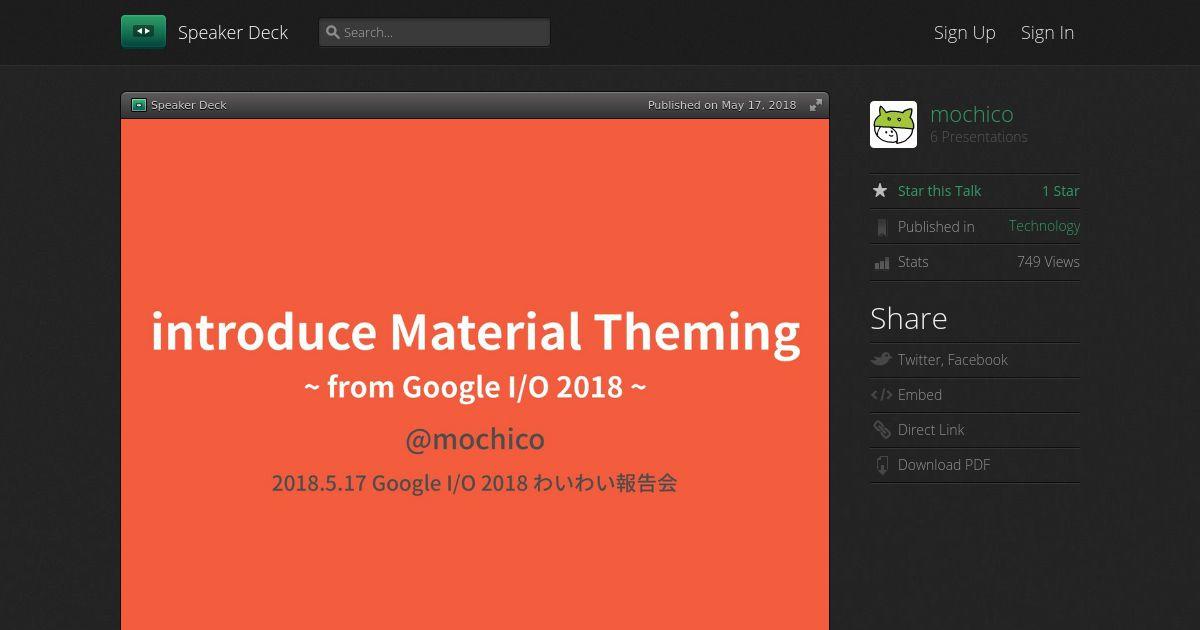Click the small Speaker Deck icon in player header

point(139,105)
